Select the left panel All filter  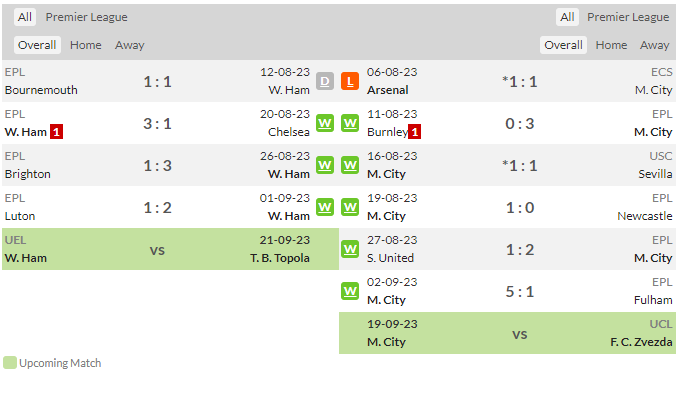click(25, 17)
